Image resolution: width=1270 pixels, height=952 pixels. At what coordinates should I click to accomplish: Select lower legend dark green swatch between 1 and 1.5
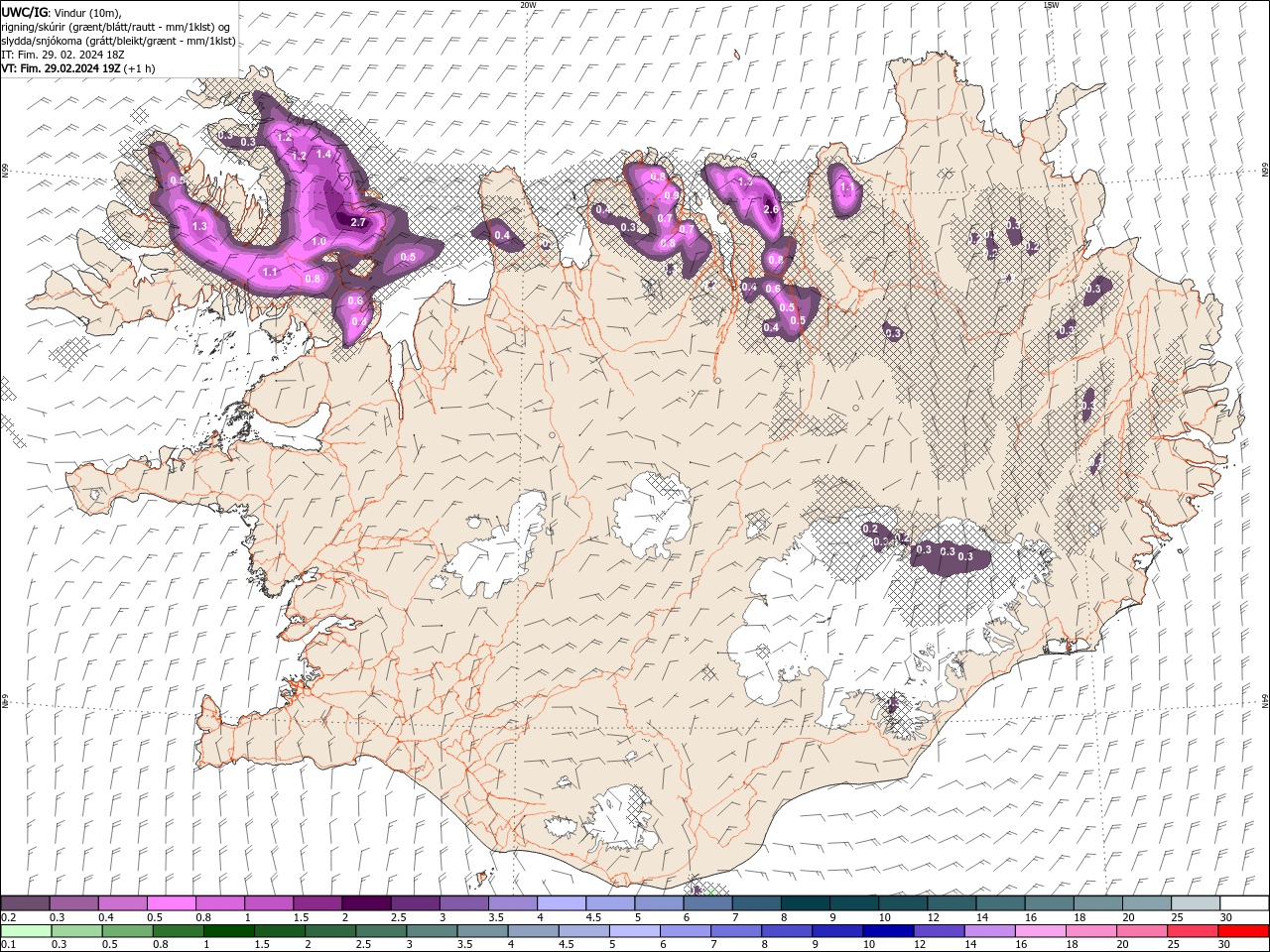pyautogui.click(x=229, y=931)
